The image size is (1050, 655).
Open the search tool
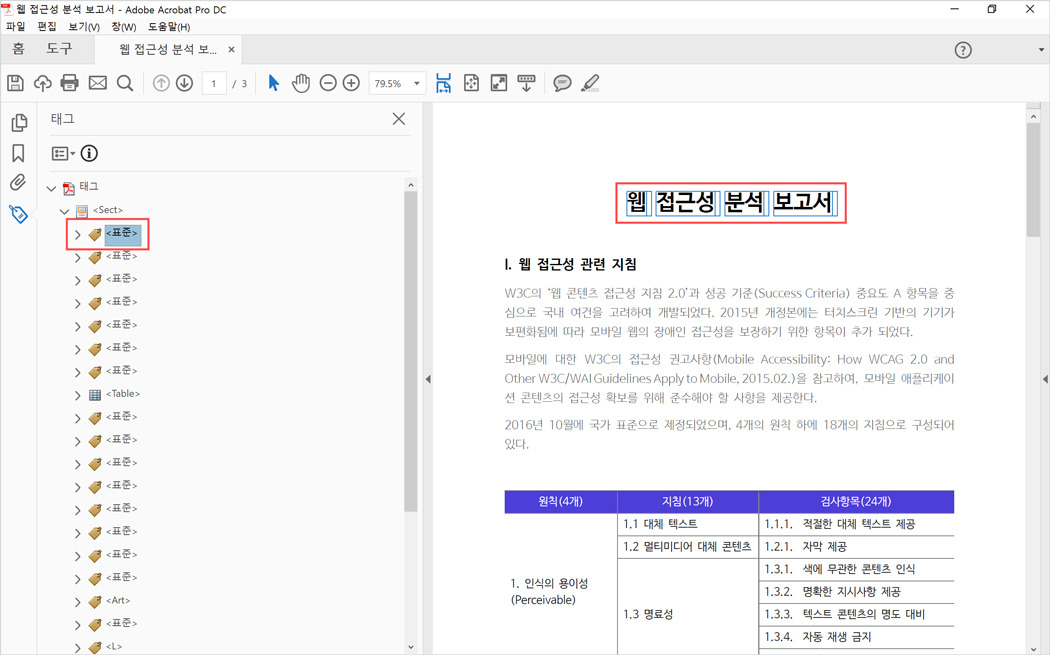(x=124, y=83)
